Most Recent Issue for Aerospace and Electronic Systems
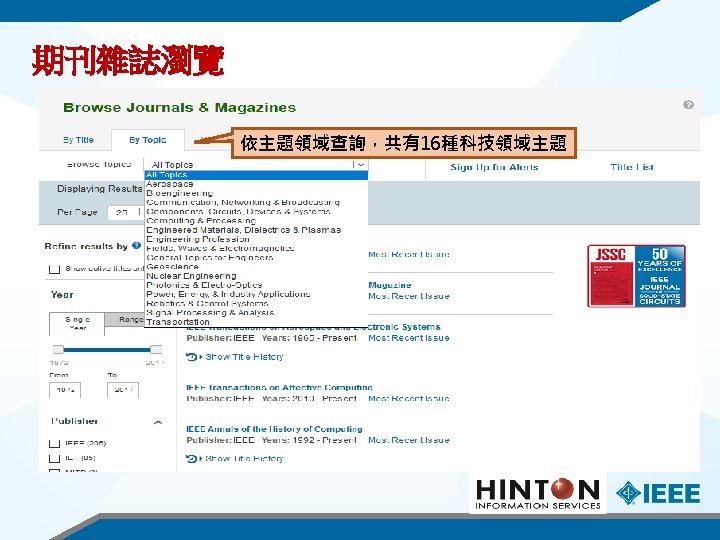This screenshot has width=720, height=540. (409, 338)
